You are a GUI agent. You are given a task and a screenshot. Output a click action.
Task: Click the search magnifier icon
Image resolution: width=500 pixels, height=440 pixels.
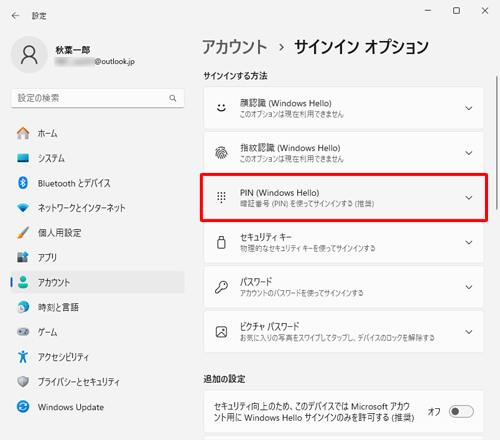tap(173, 98)
